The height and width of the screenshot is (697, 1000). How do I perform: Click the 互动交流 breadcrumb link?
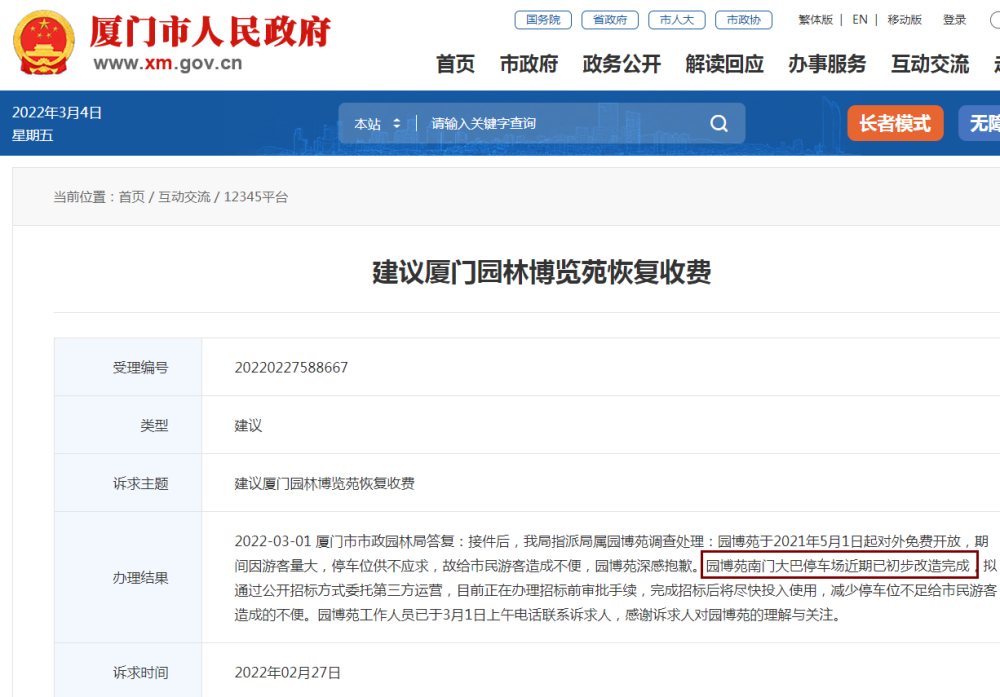click(184, 197)
